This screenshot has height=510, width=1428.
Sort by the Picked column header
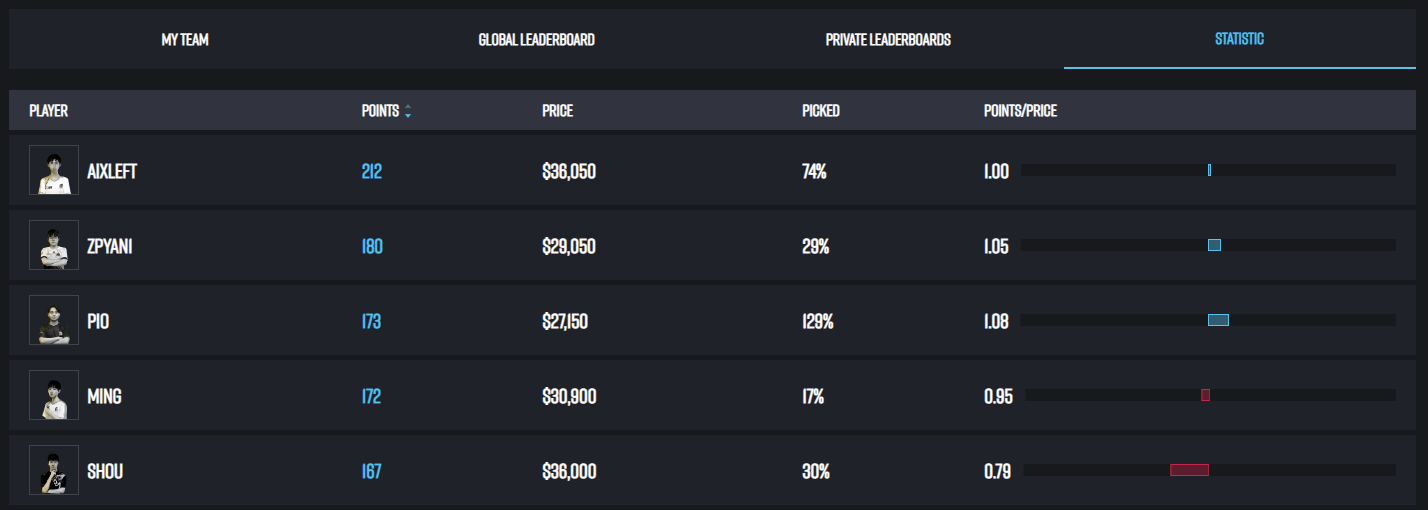coord(821,111)
